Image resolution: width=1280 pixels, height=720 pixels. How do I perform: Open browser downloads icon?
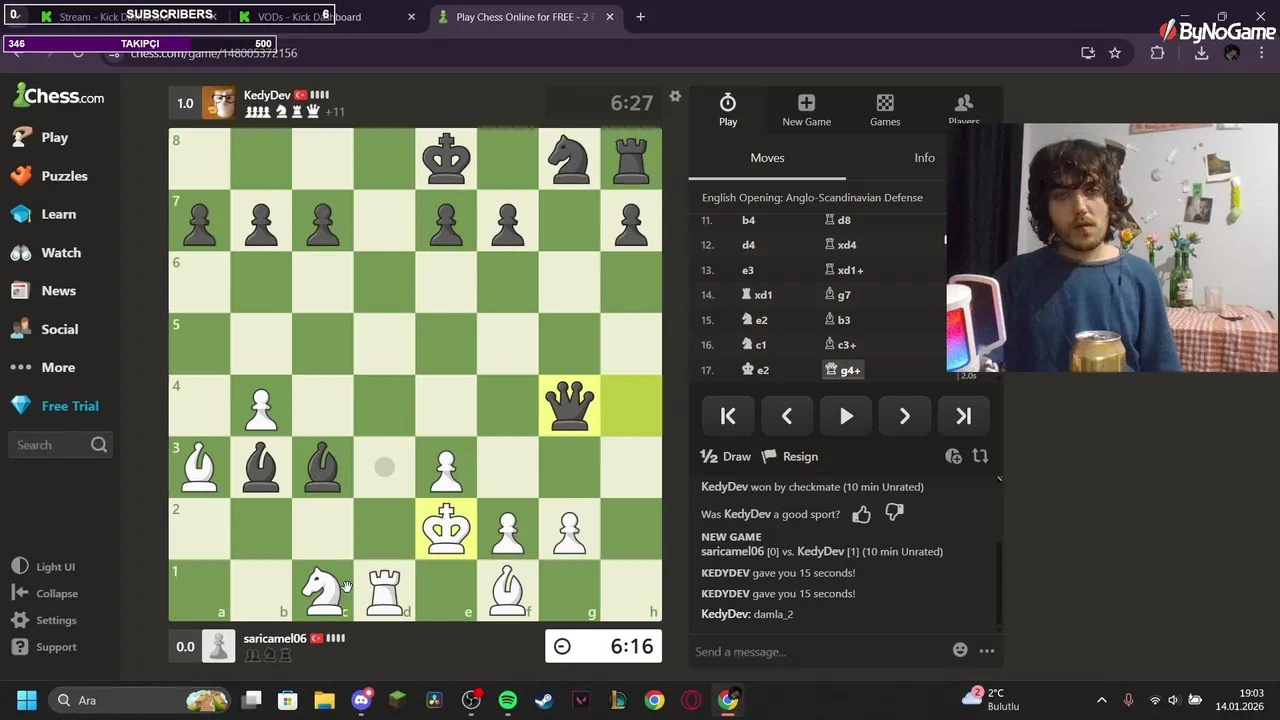(1201, 53)
